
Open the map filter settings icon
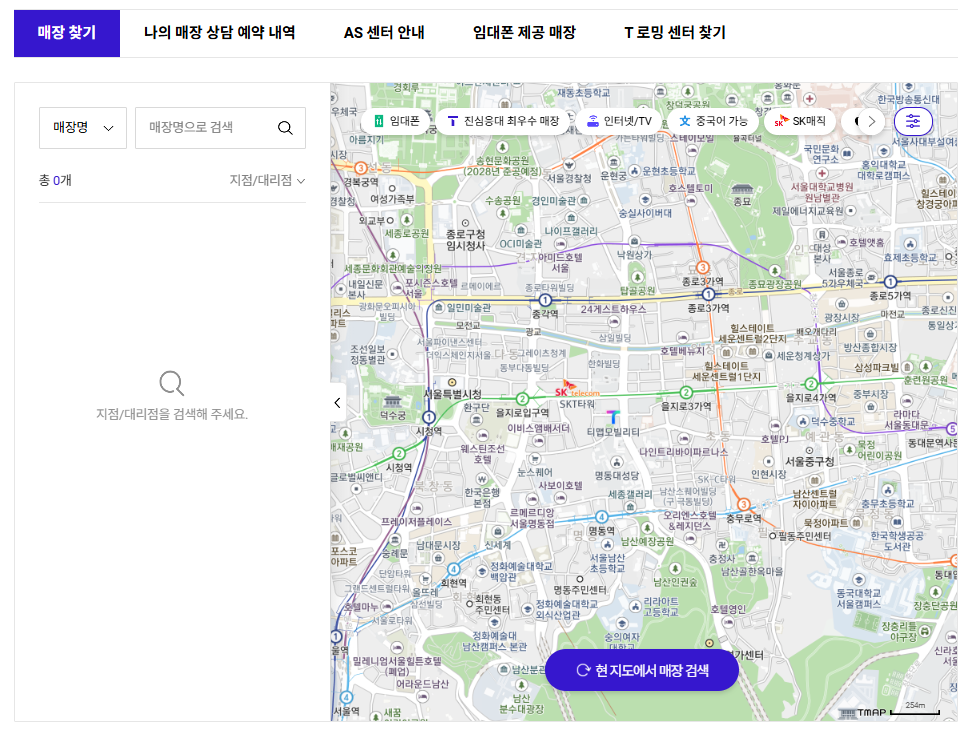tap(912, 121)
